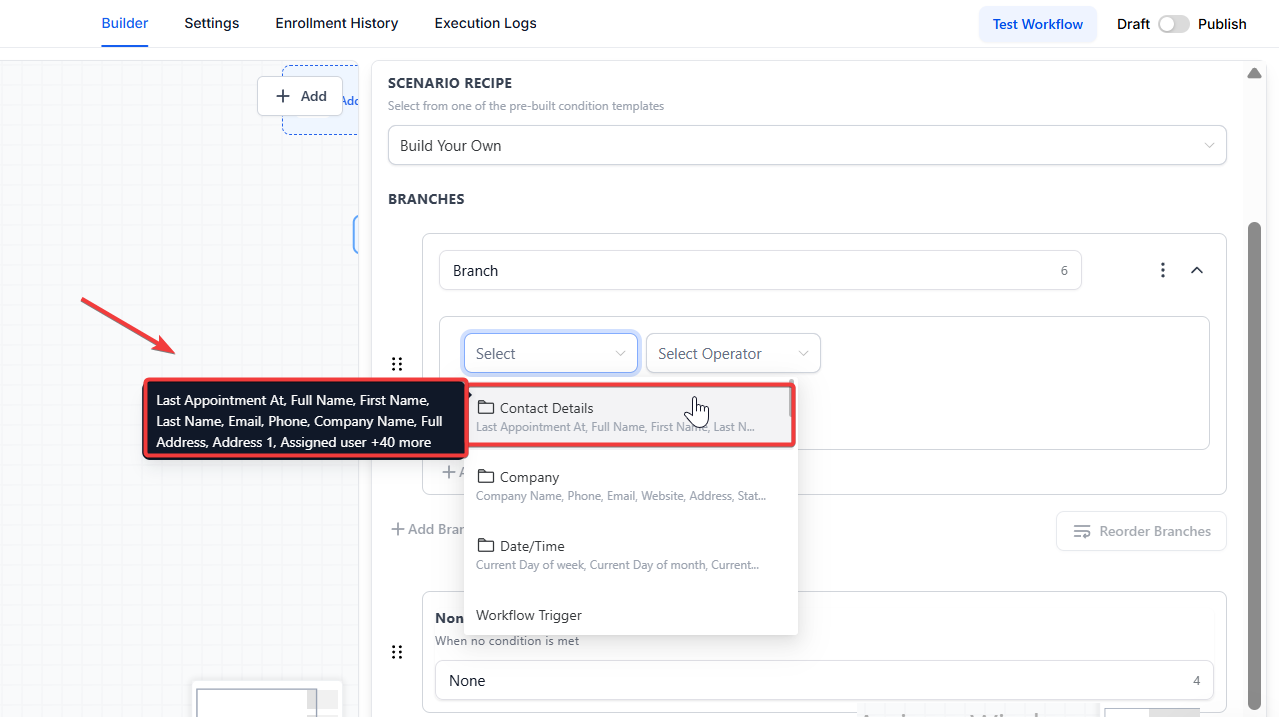Click the branch drag handle icon
This screenshot has width=1279, height=717.
pyautogui.click(x=397, y=364)
